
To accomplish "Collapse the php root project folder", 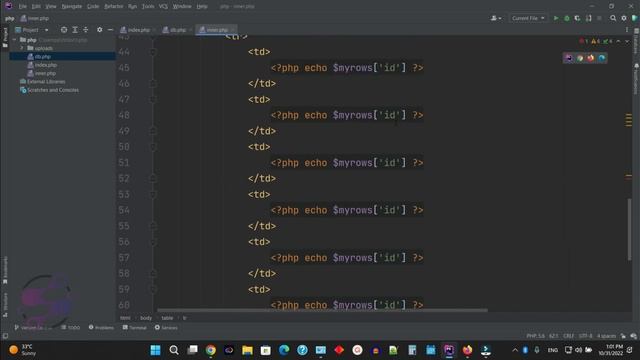I will point(15,40).
